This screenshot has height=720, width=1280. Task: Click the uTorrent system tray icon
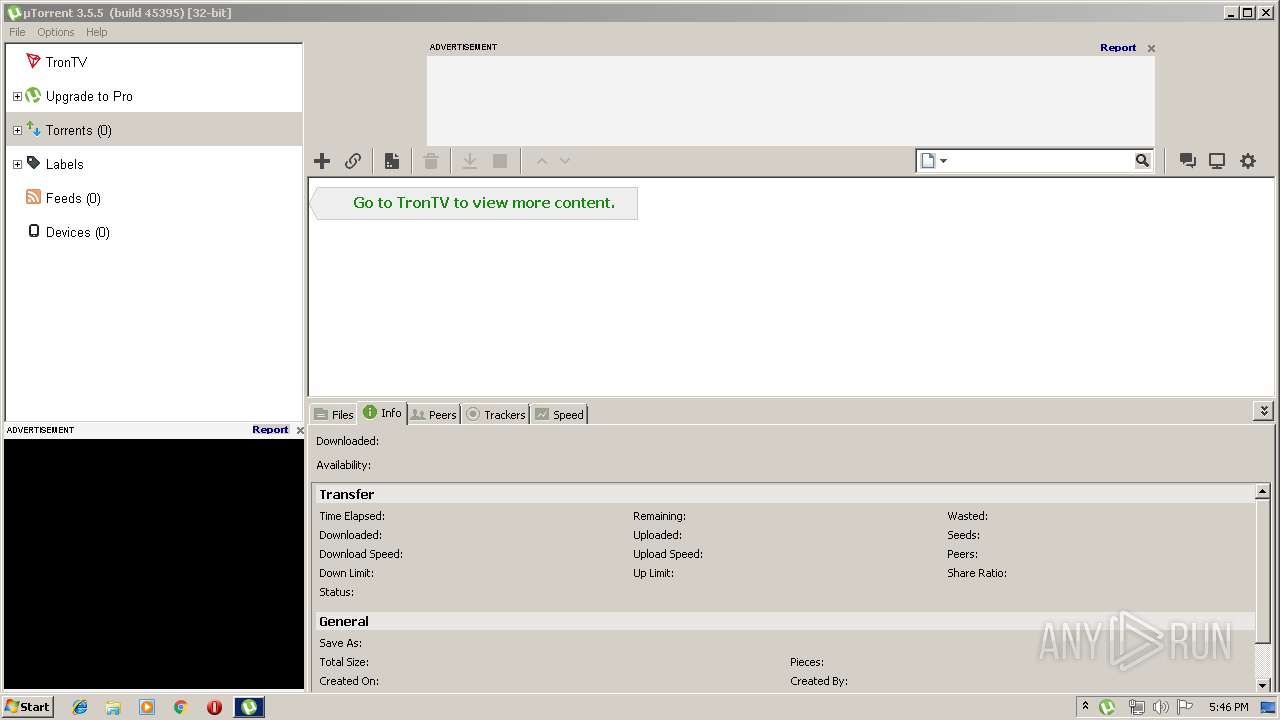[1107, 707]
